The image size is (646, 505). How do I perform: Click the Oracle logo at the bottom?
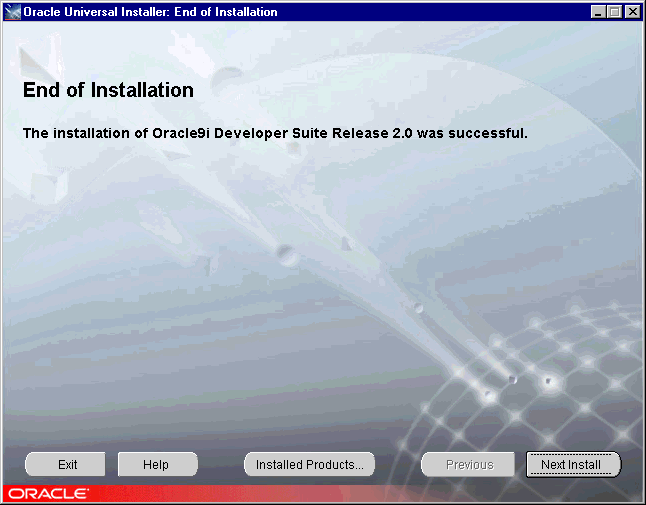click(x=48, y=493)
